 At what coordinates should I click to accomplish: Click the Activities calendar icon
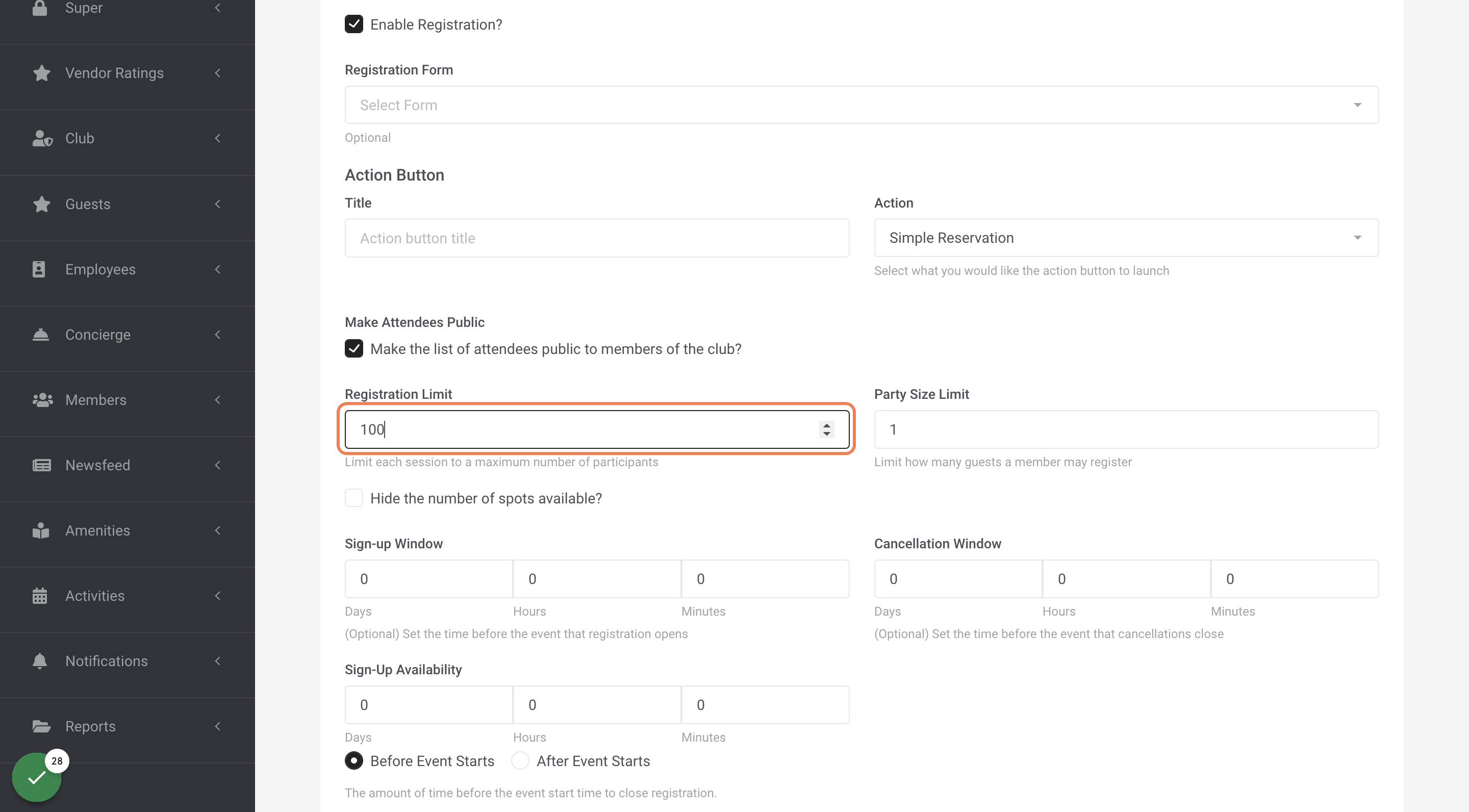[40, 596]
